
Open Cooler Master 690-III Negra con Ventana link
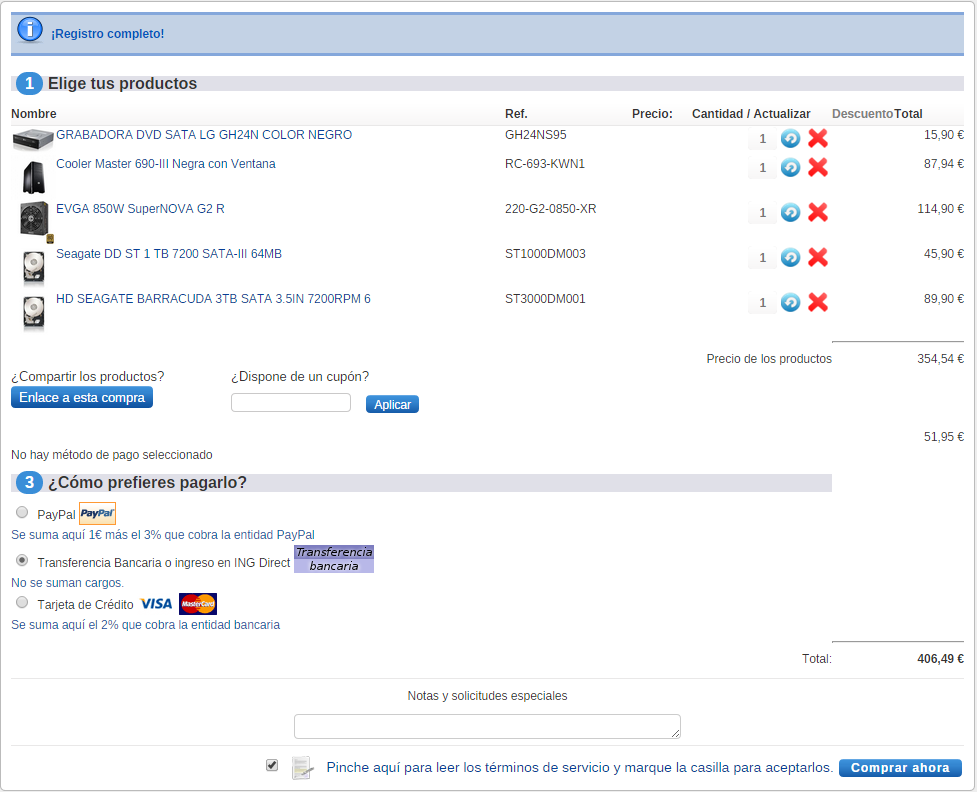point(166,164)
